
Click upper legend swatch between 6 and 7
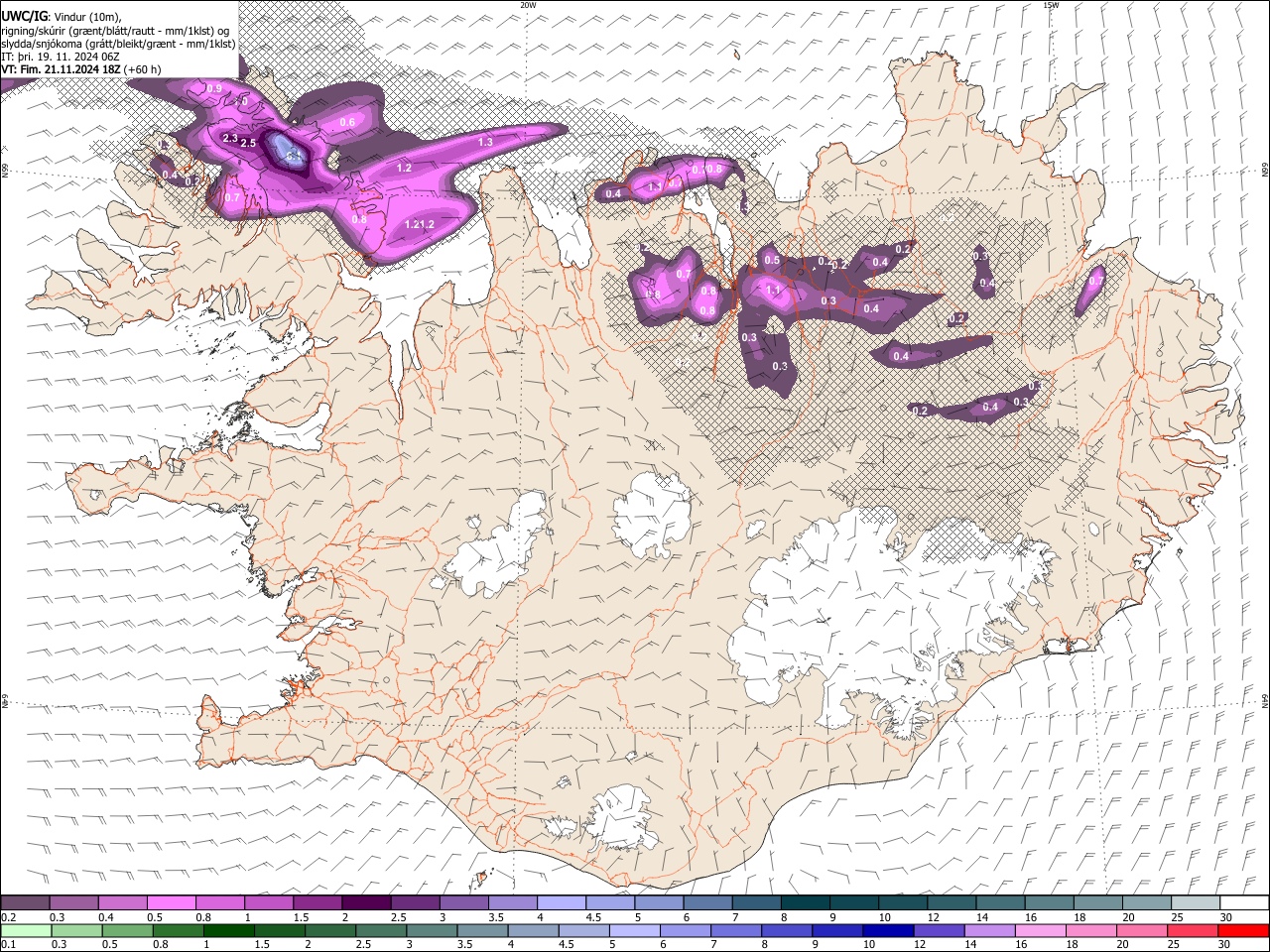pyautogui.click(x=706, y=903)
